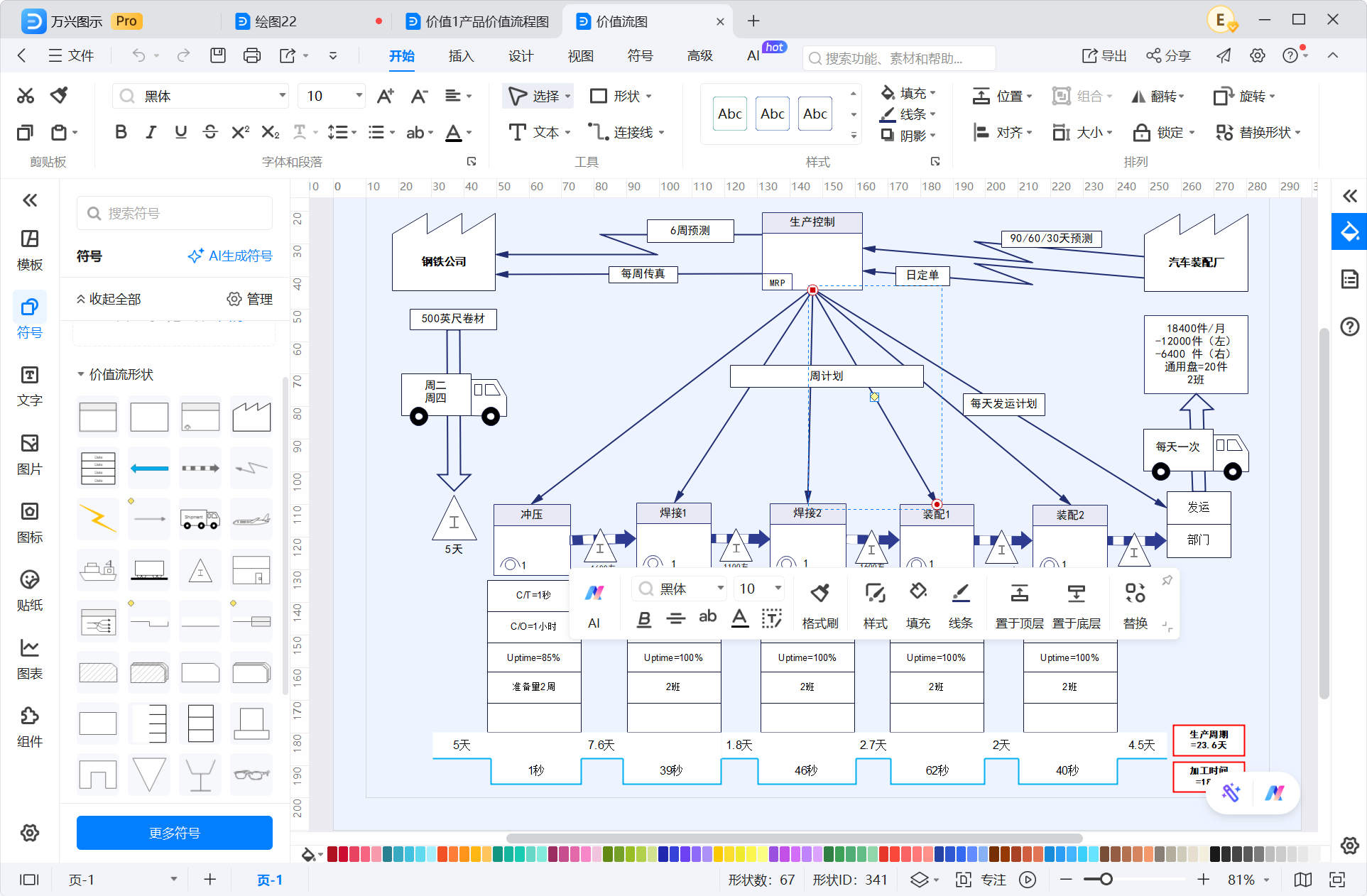
Task: Collapse the 价值流形状 shape category
Action: 81,374
